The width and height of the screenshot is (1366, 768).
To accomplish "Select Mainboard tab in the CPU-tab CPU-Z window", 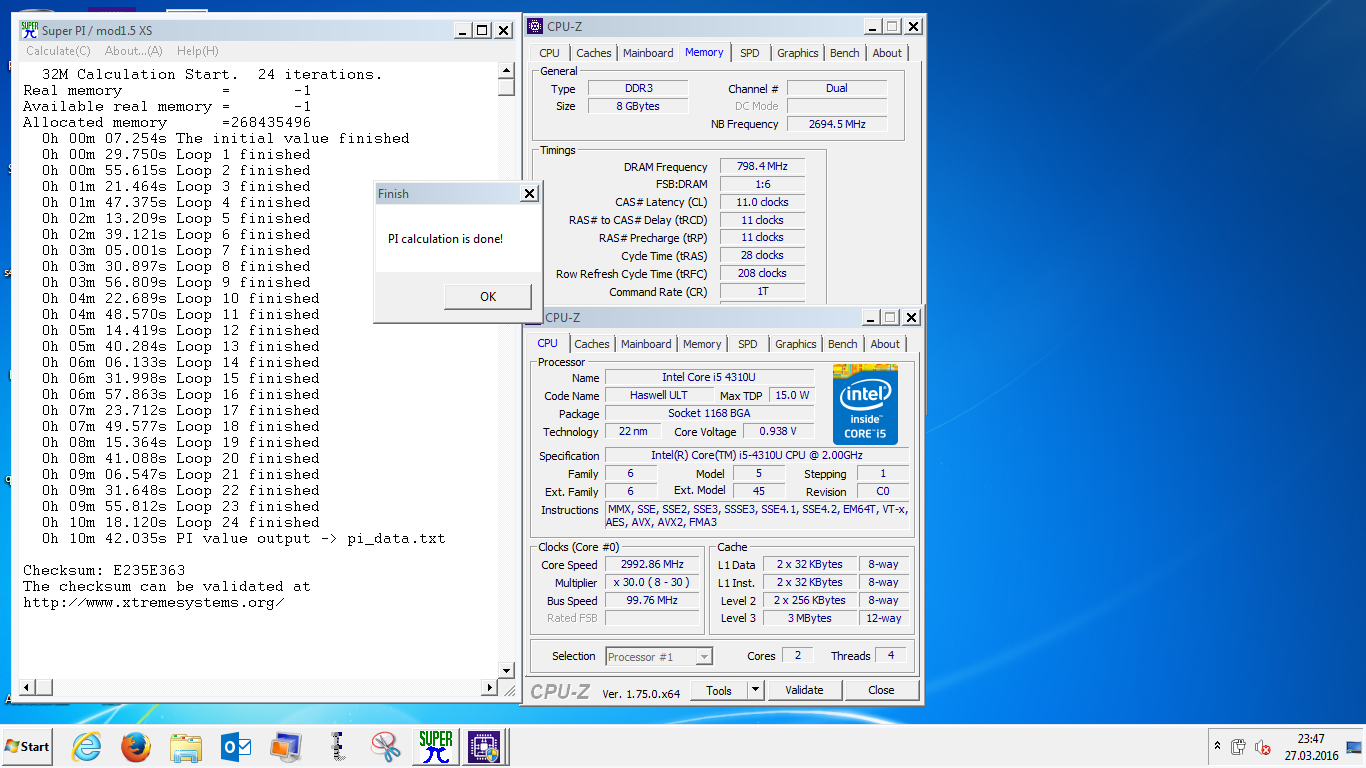I will (646, 344).
